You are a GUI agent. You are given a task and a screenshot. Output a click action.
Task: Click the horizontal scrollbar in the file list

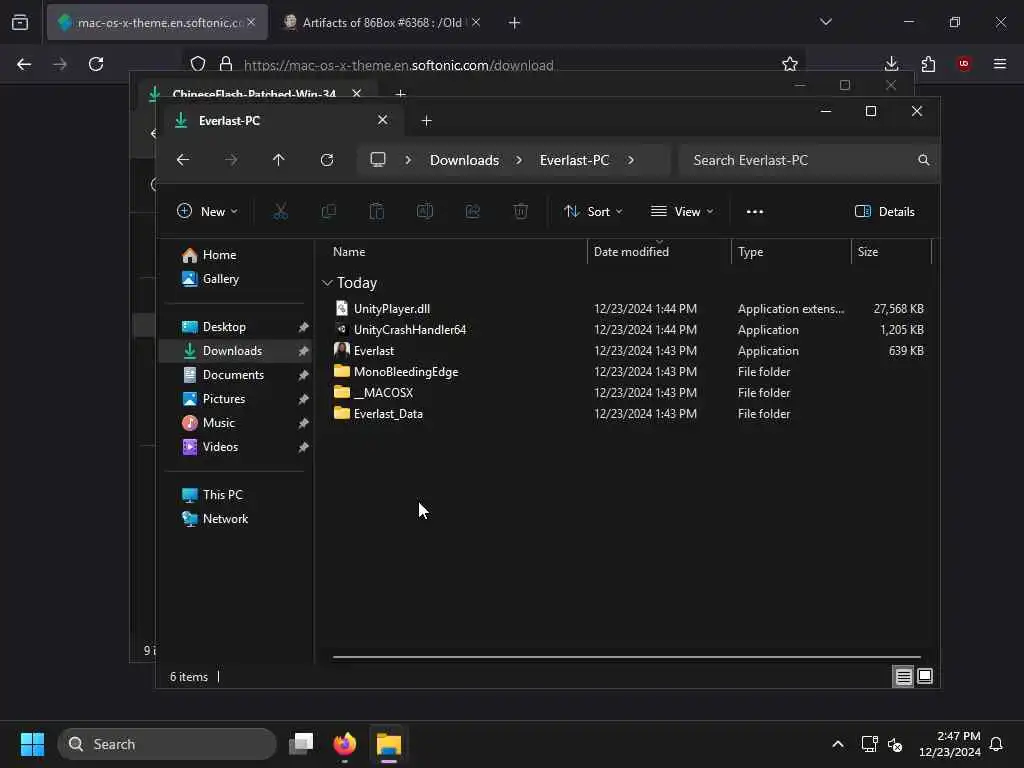point(626,657)
